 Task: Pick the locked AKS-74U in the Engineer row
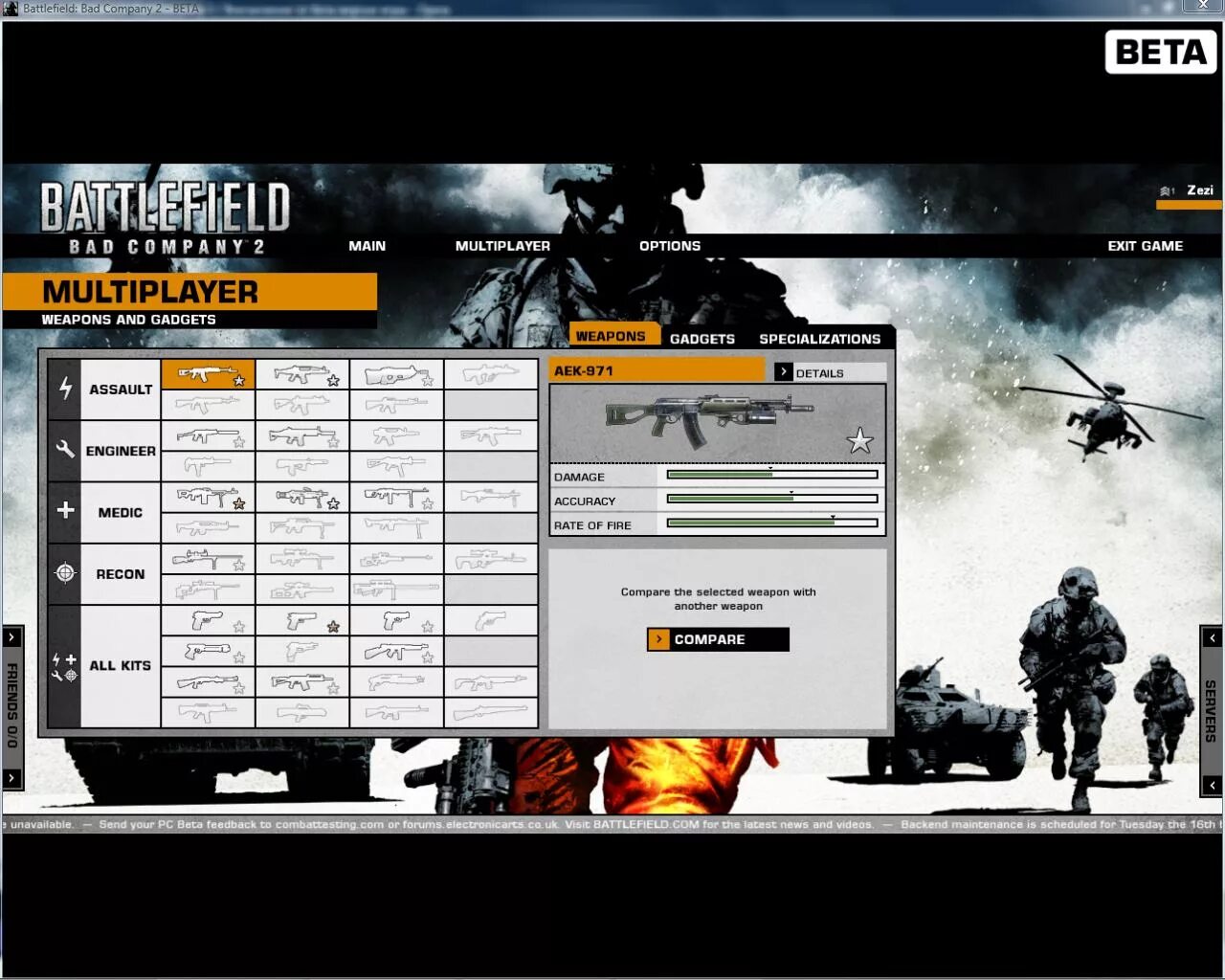396,436
